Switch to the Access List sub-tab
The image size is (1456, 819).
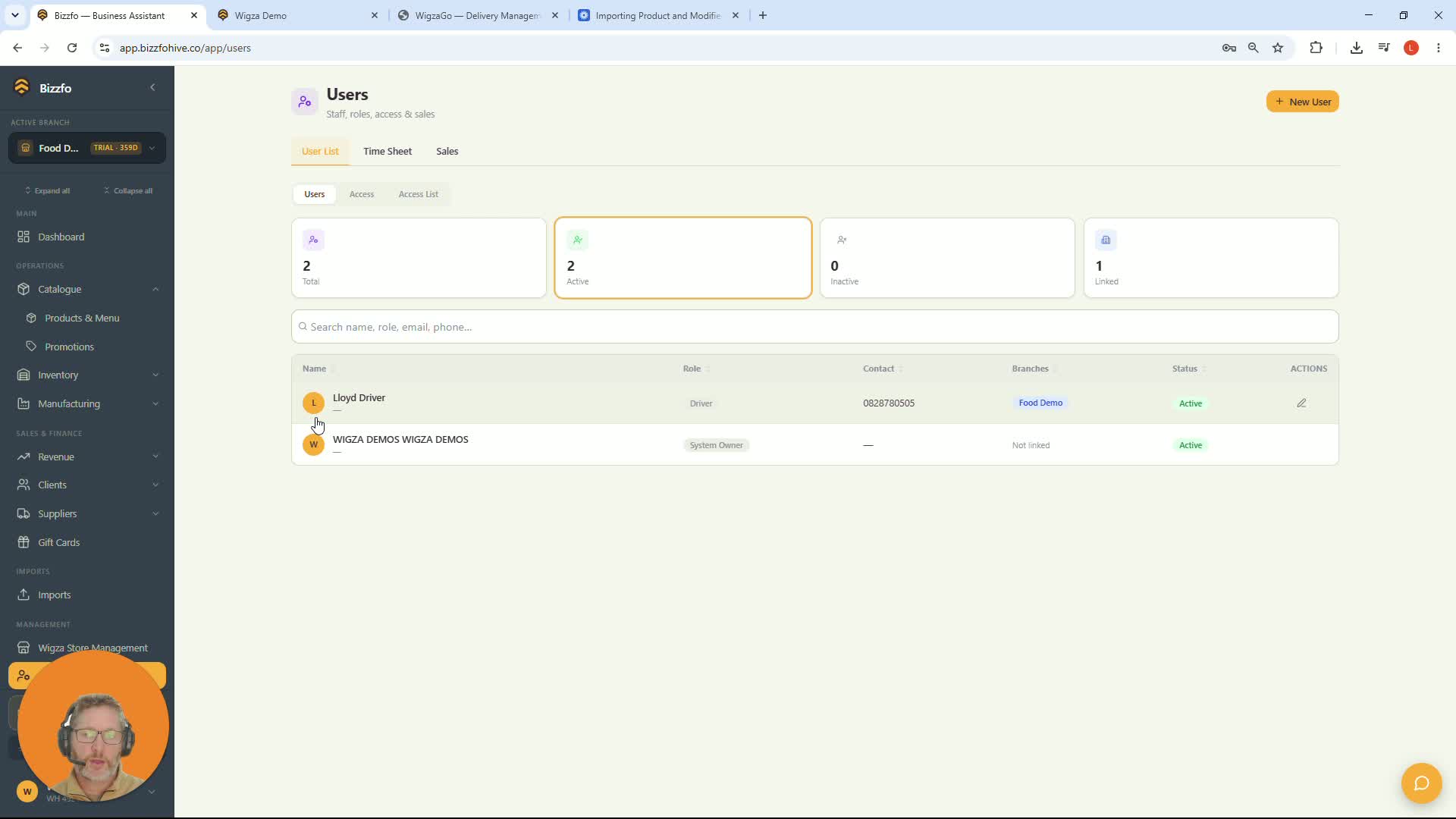click(419, 194)
